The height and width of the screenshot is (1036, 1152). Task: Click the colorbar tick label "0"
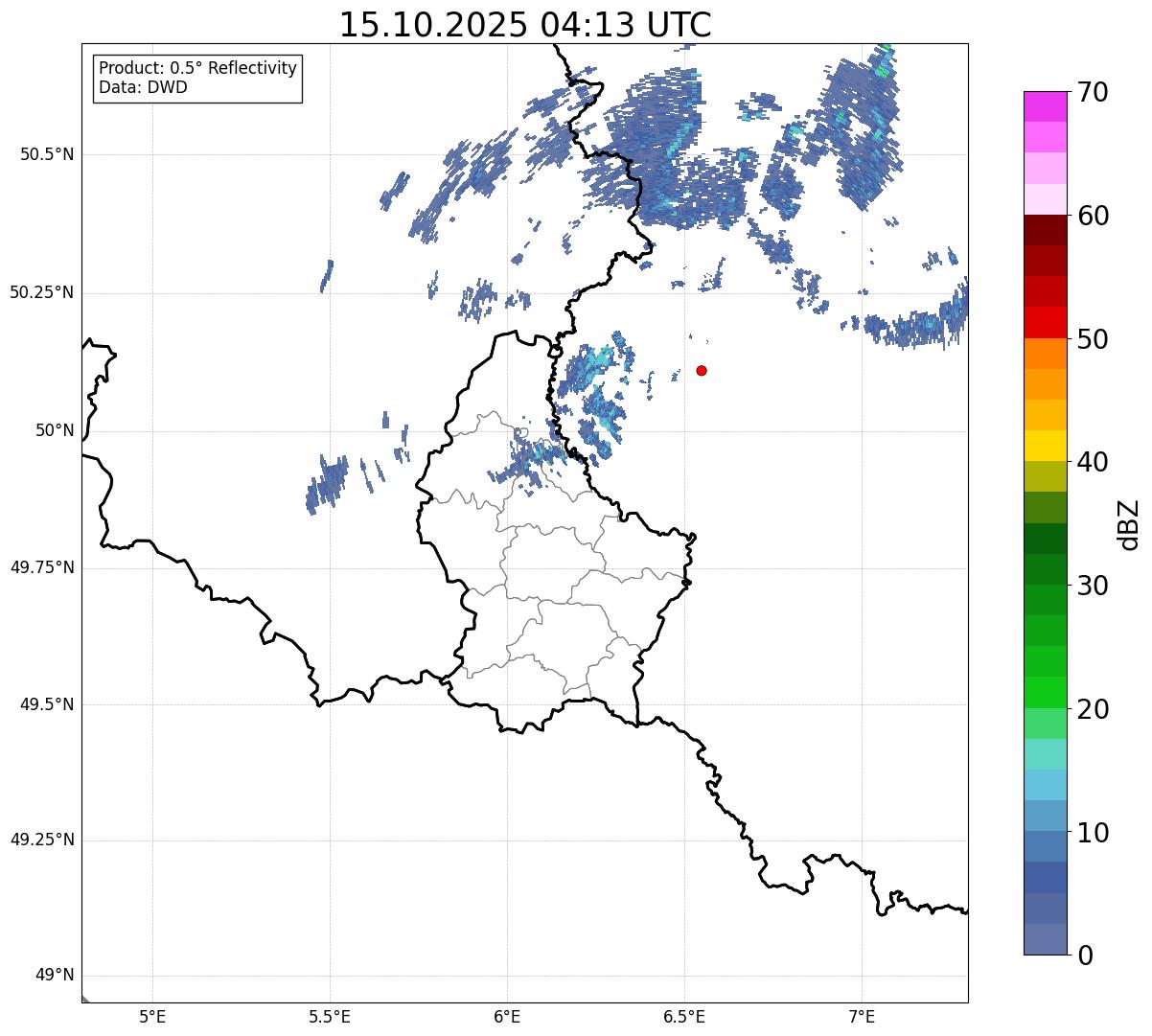1085,955
